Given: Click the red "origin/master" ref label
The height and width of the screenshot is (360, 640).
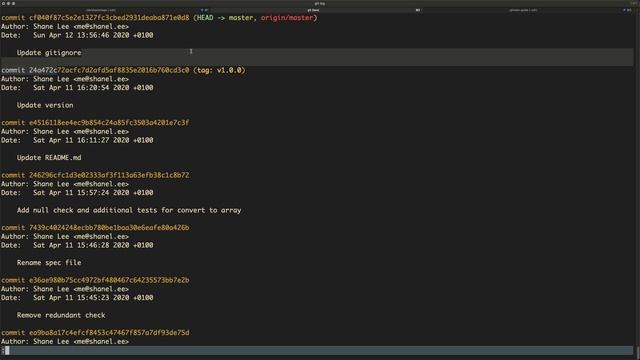Looking at the screenshot, I should pyautogui.click(x=287, y=18).
